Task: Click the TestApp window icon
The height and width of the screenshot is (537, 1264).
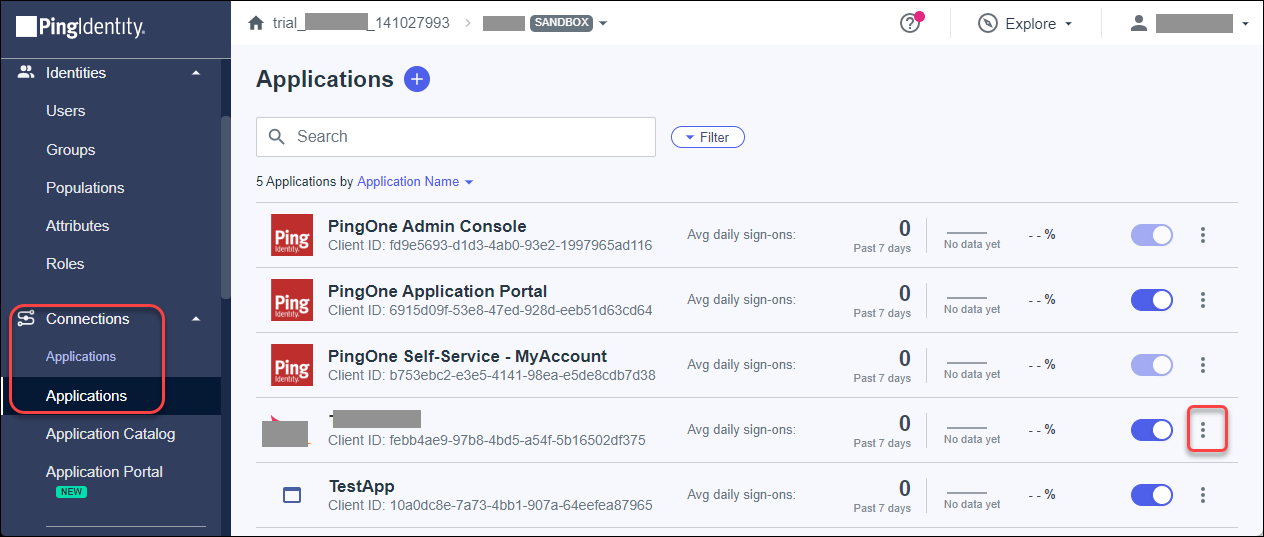Action: [292, 495]
